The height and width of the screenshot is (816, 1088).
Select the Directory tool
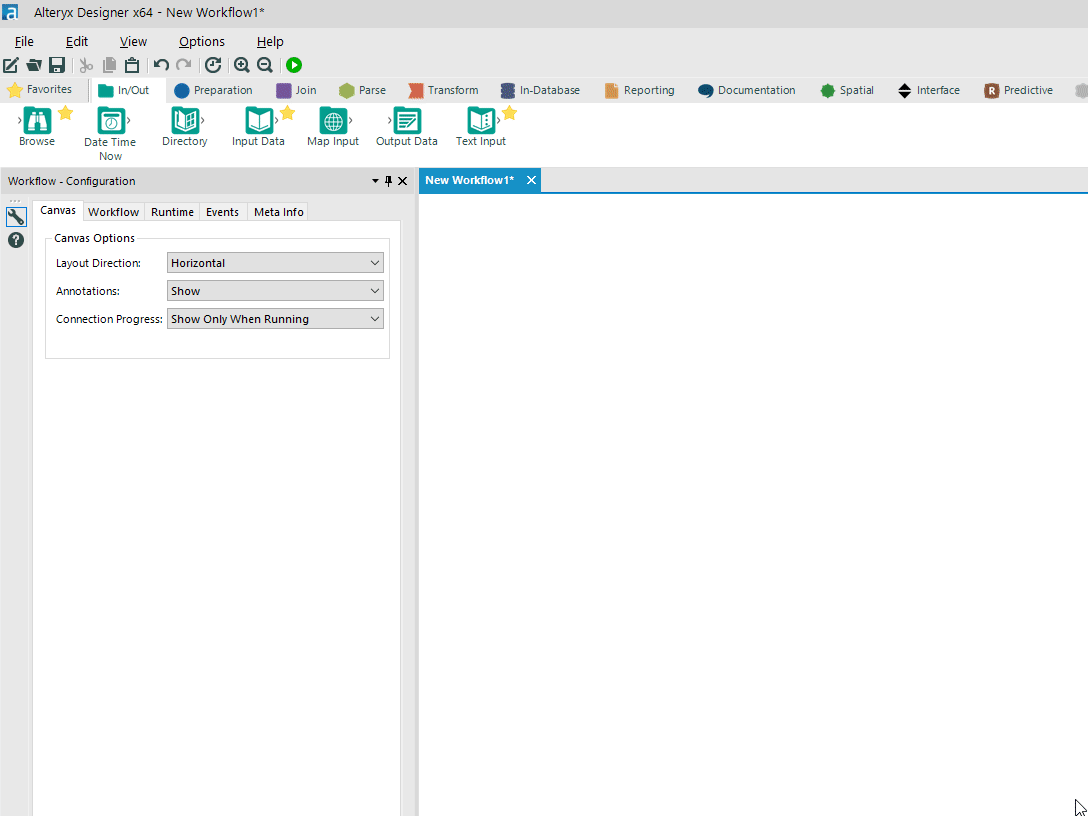[185, 127]
